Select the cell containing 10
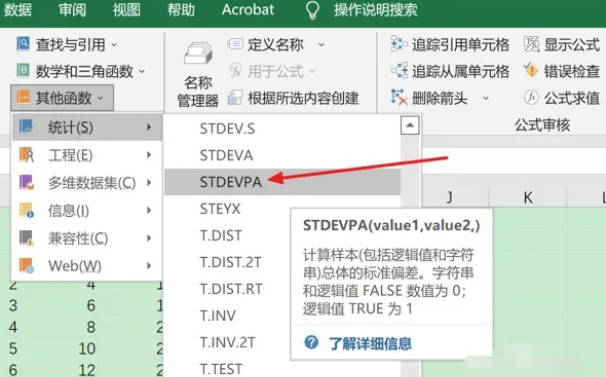The height and width of the screenshot is (377, 606). point(87,348)
